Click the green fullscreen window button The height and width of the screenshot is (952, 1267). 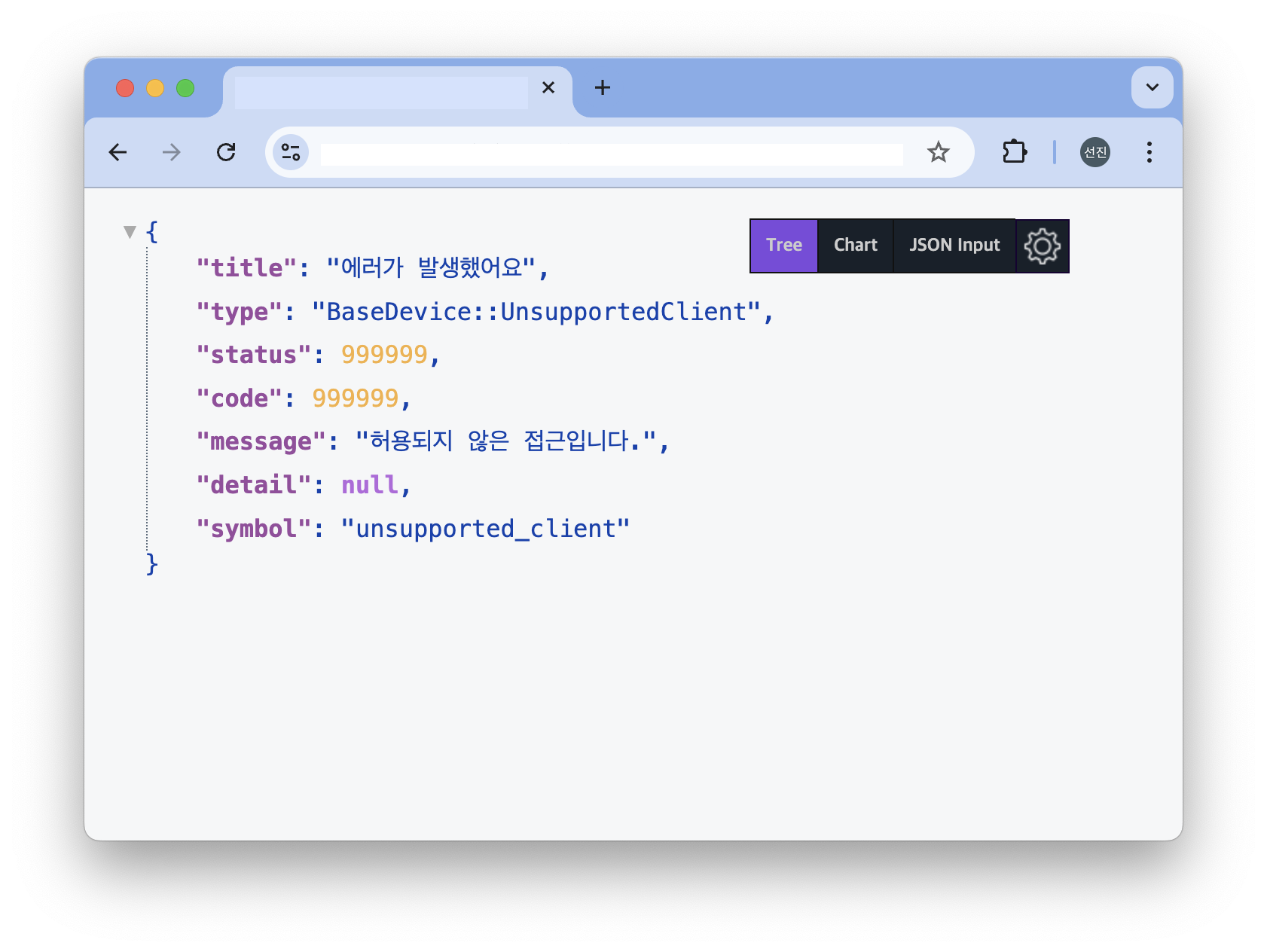point(185,88)
